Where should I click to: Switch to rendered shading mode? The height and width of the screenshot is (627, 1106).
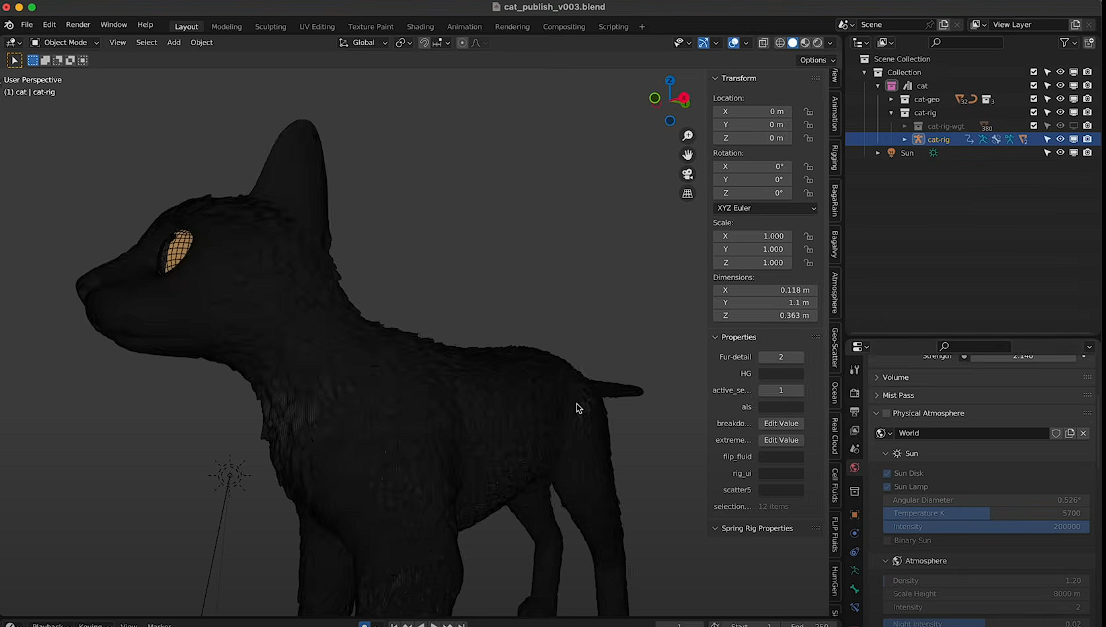pos(818,43)
